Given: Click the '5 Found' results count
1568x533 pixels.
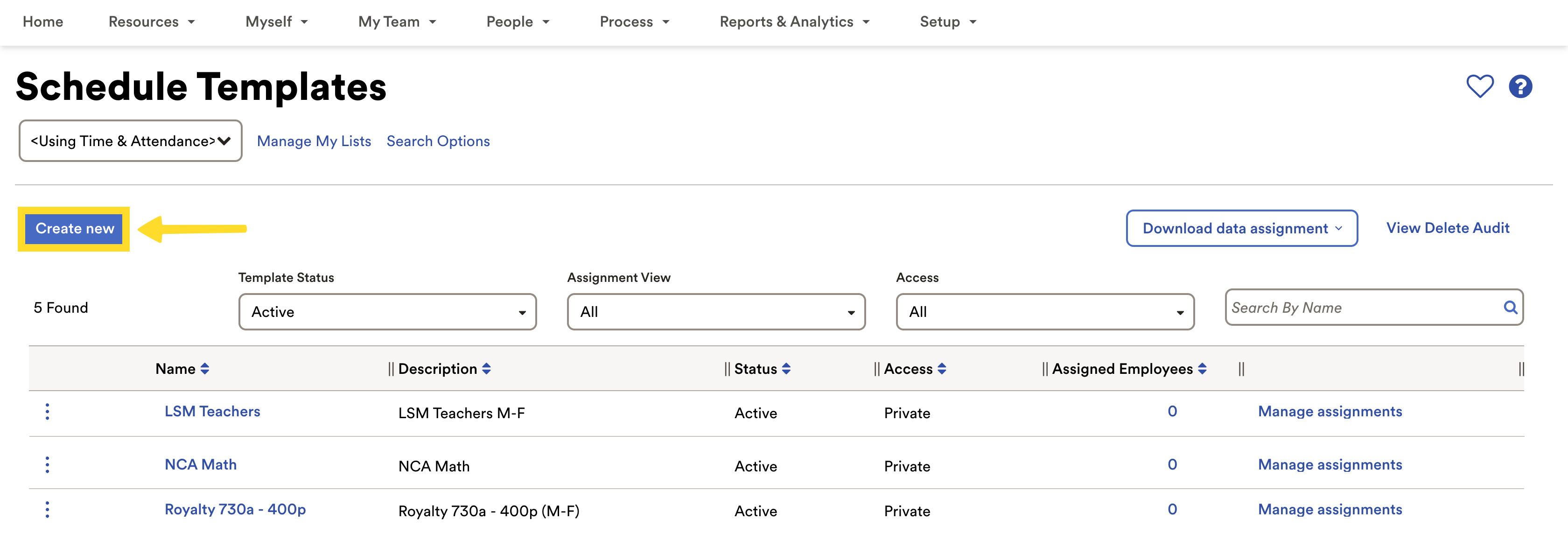Looking at the screenshot, I should click(x=61, y=308).
